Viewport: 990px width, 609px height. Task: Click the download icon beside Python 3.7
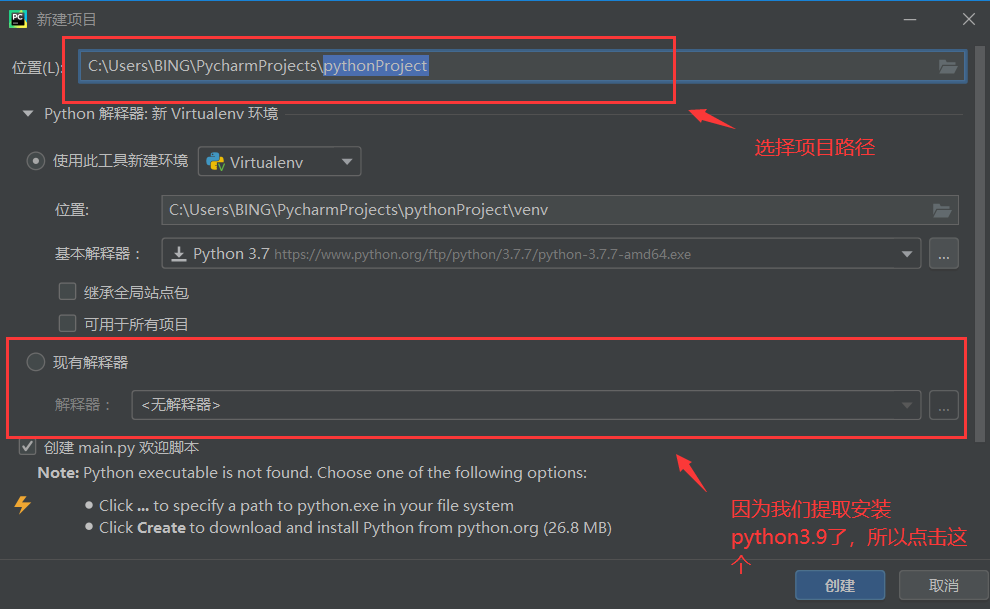click(180, 253)
